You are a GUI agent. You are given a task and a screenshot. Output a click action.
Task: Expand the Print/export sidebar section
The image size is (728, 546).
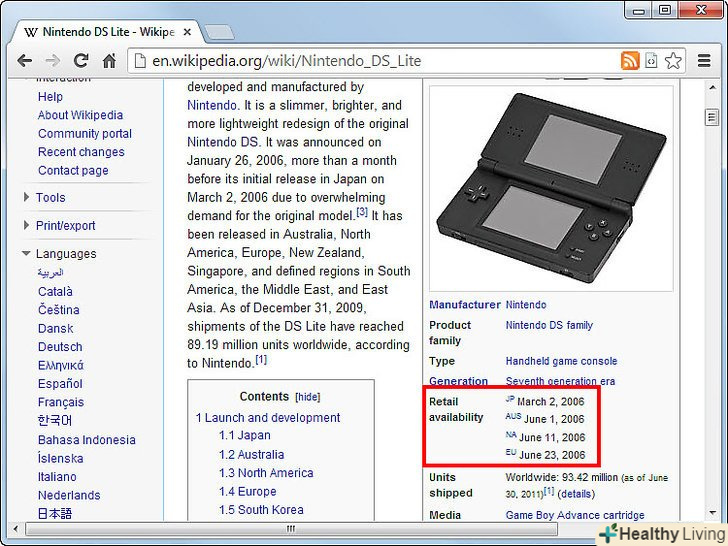(65, 226)
